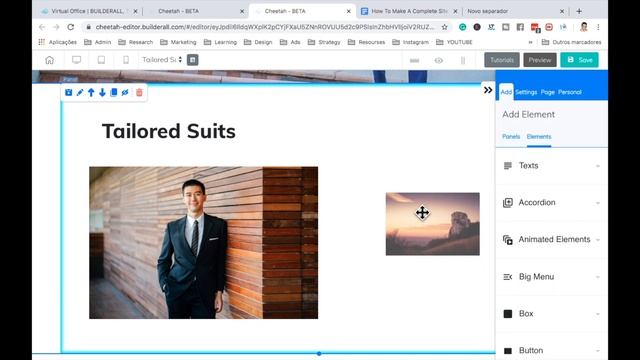Click the Texts lines icon
Screen dimensions: 640x360
tap(508, 166)
